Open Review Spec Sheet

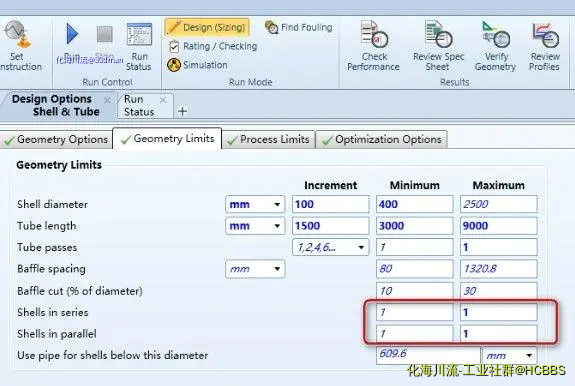438,46
